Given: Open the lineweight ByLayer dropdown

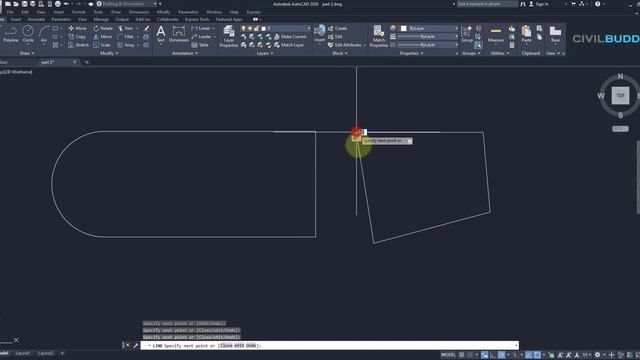Looking at the screenshot, I should click(428, 36).
